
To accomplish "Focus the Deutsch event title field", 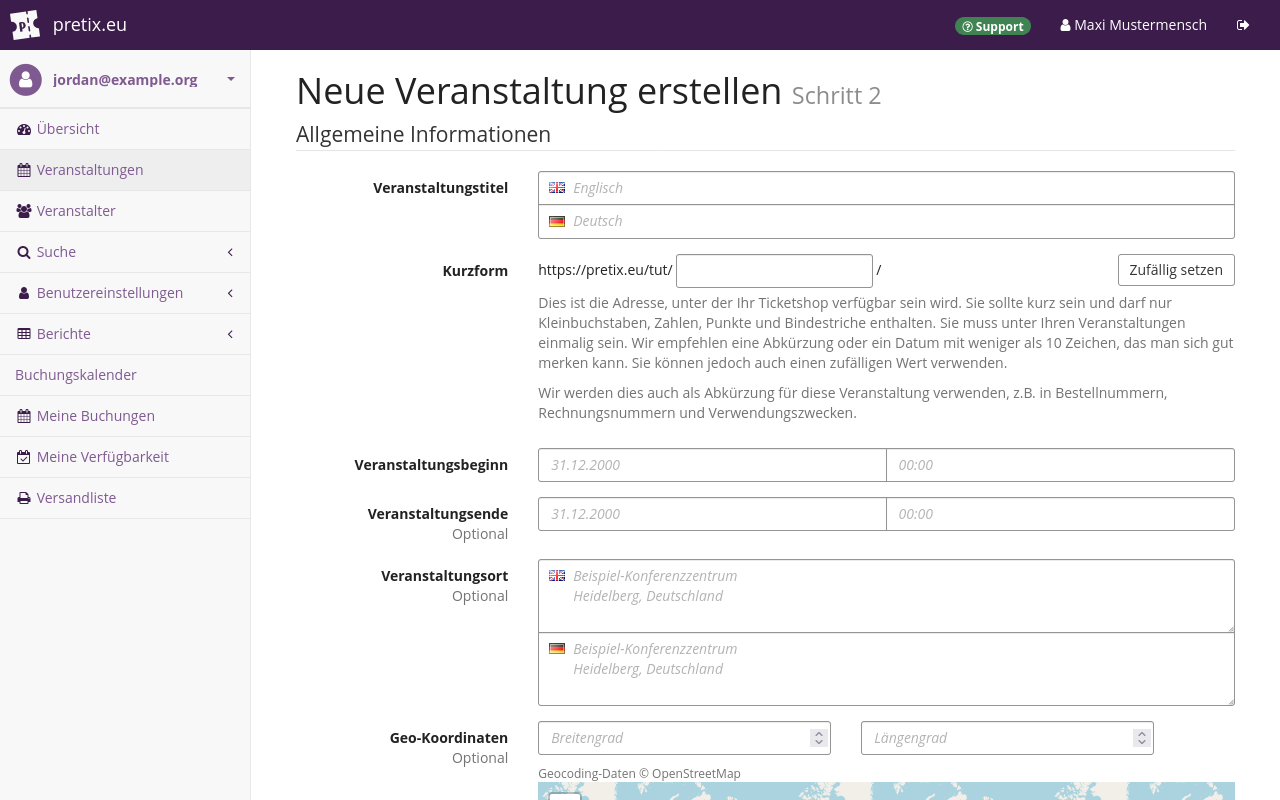I will click(x=886, y=221).
